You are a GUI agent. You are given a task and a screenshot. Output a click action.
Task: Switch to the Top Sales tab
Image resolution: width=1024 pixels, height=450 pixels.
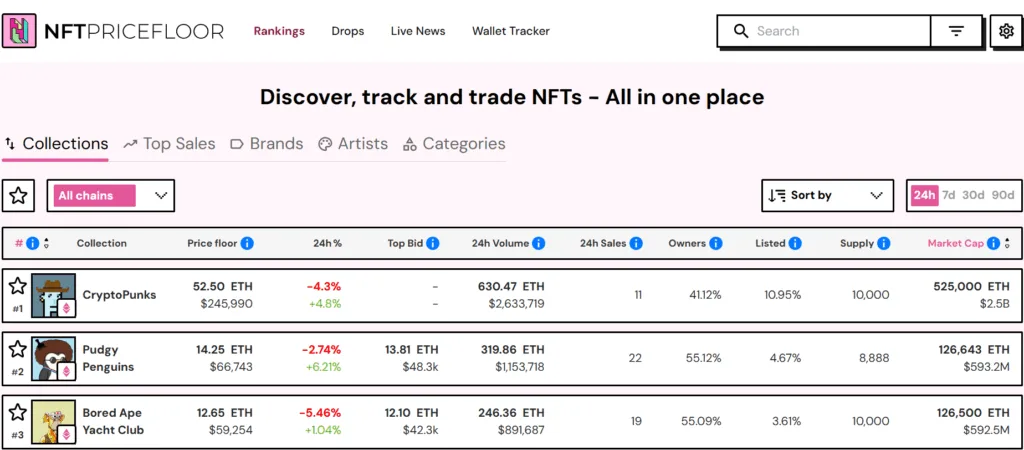pos(169,144)
